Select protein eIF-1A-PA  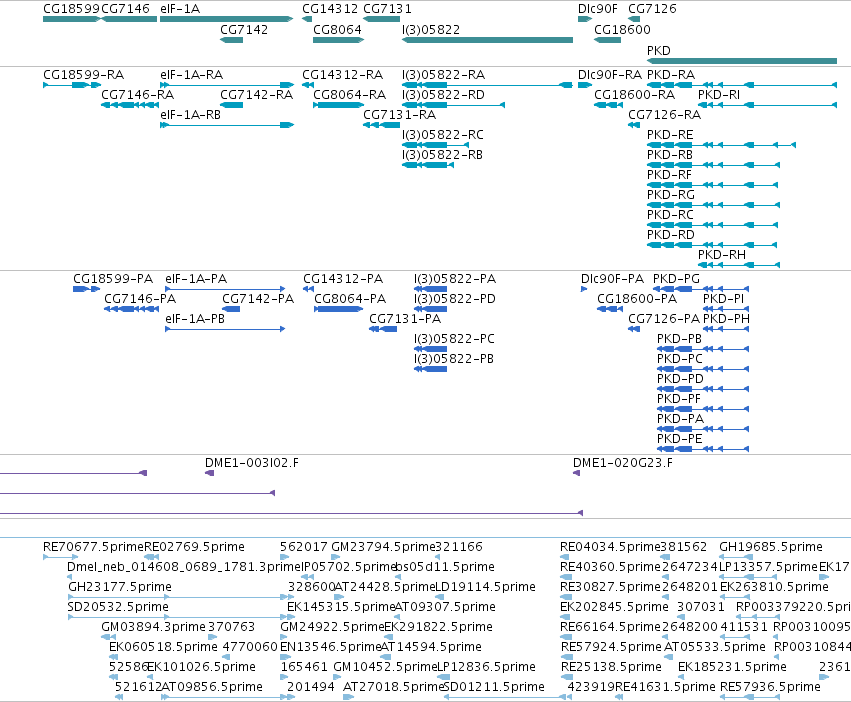pos(196,279)
